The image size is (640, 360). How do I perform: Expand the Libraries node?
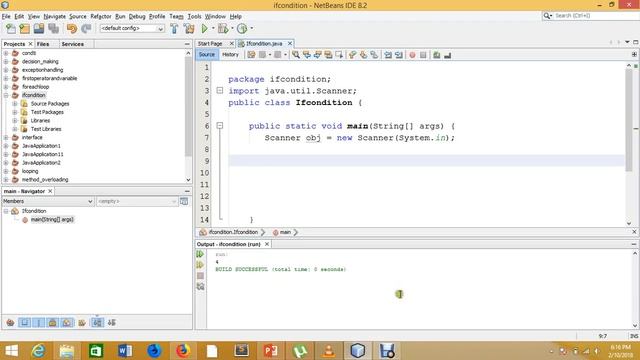coord(15,120)
